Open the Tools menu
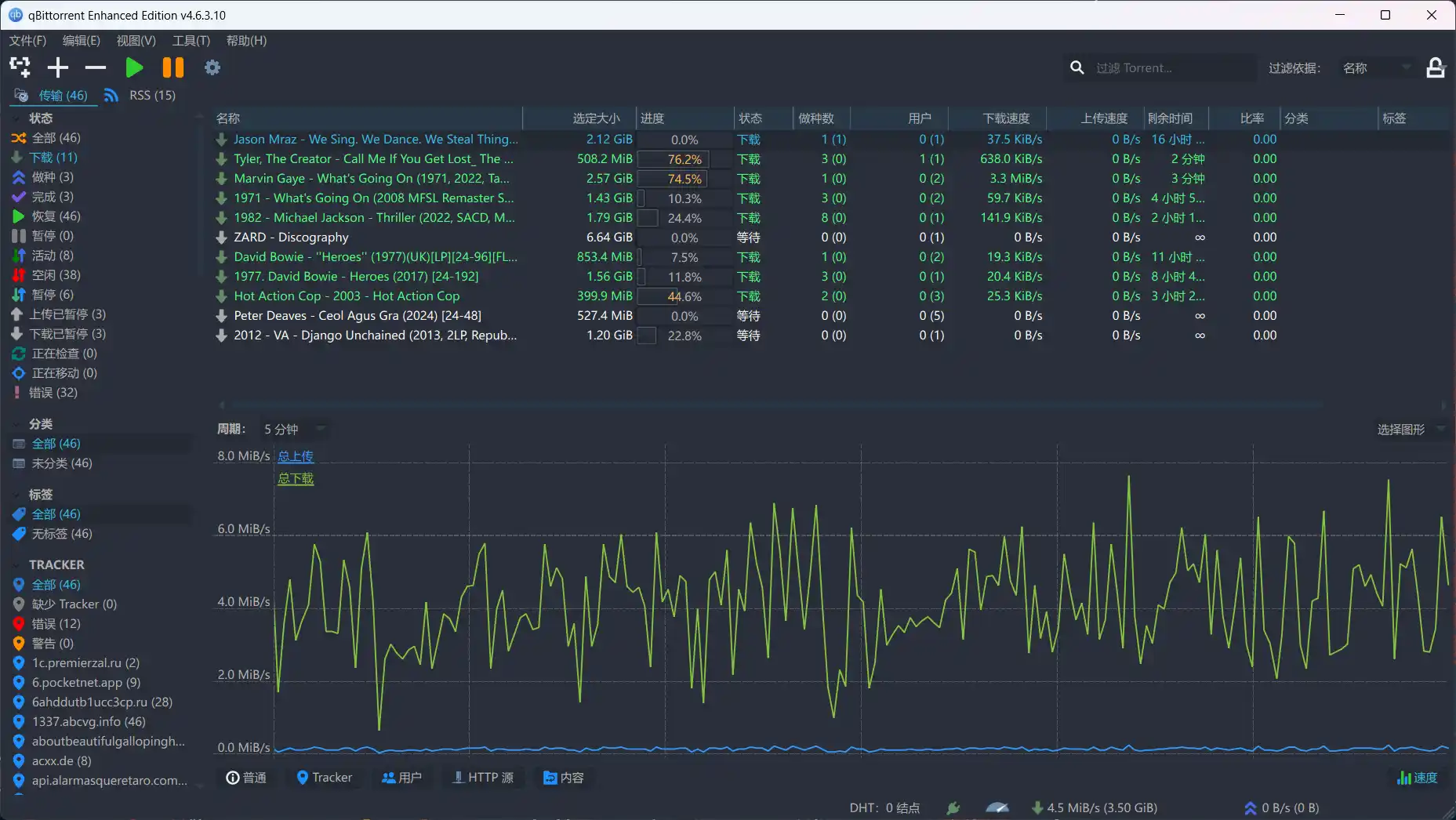 pos(191,41)
